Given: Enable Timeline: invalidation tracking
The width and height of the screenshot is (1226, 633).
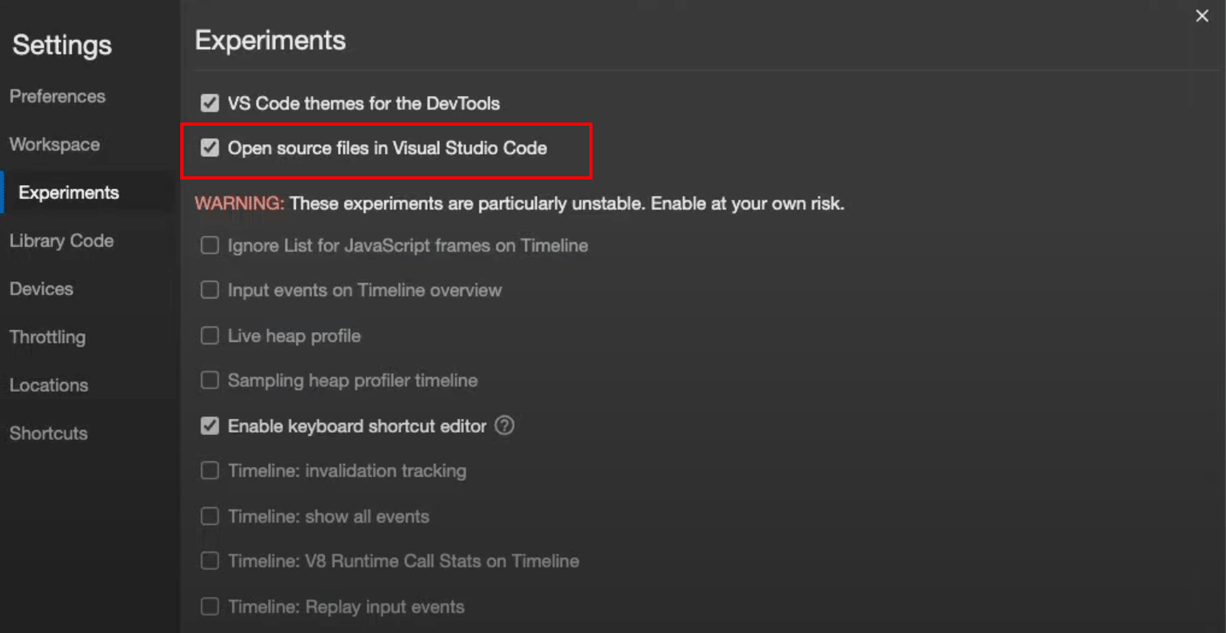Looking at the screenshot, I should [x=210, y=470].
